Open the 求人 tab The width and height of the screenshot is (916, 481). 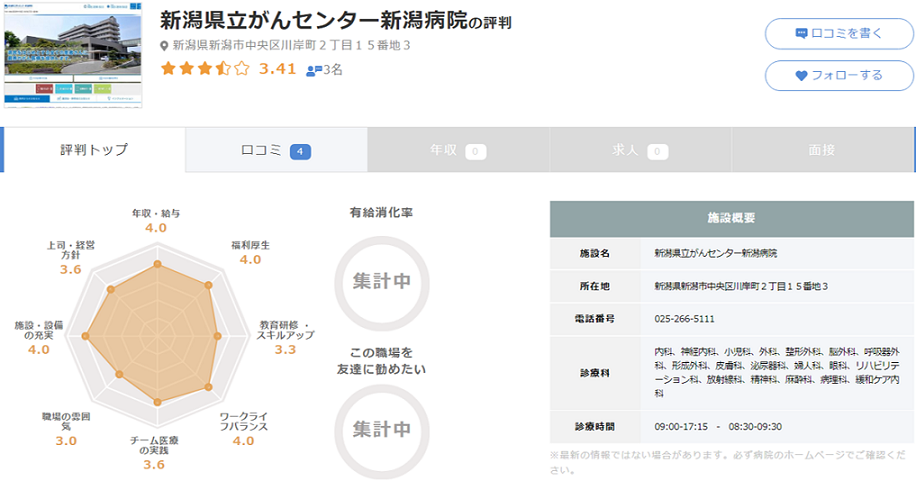click(640, 150)
